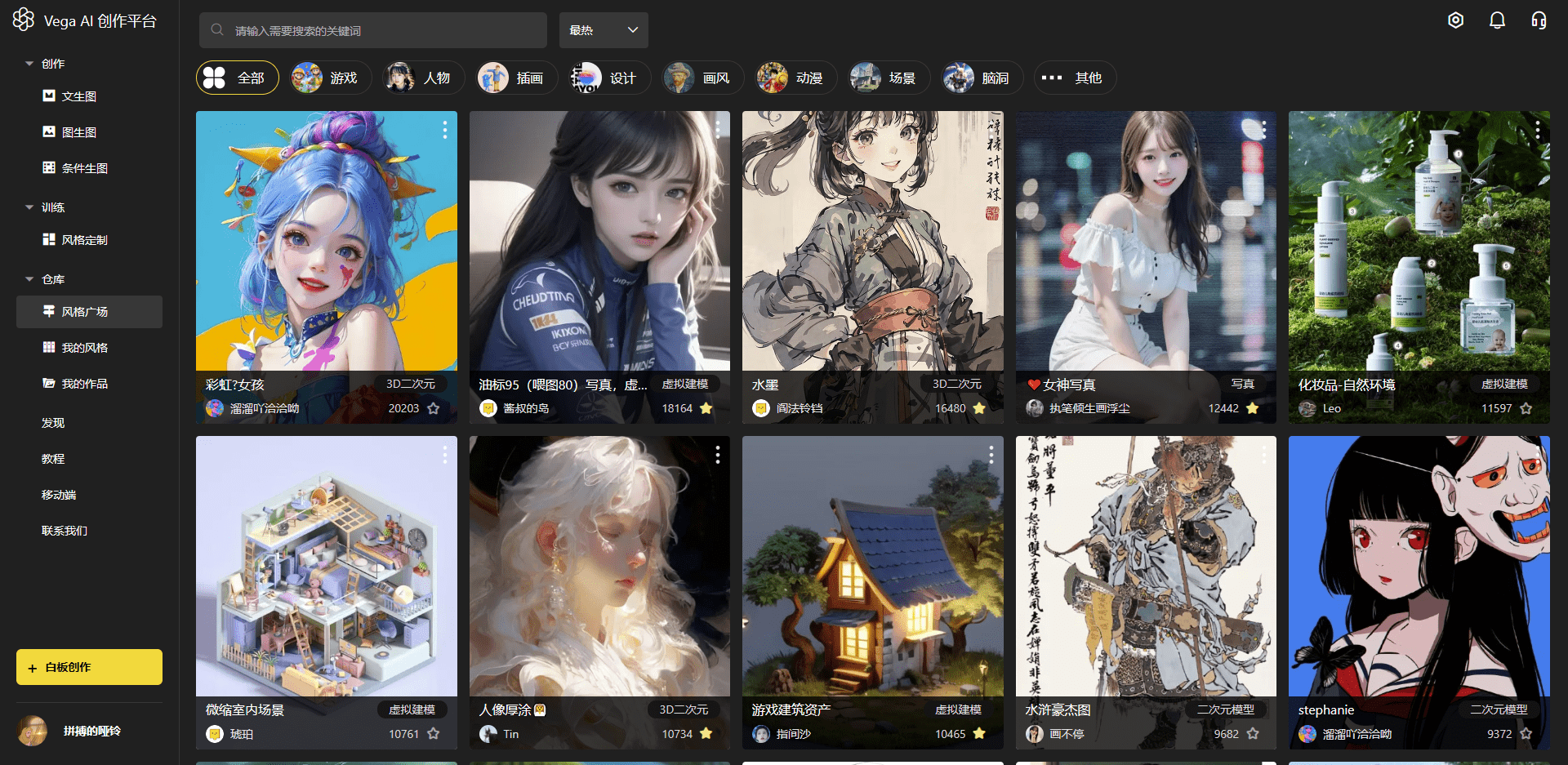Open 条件生图 from the sidebar
The image size is (1568, 765).
point(75,168)
